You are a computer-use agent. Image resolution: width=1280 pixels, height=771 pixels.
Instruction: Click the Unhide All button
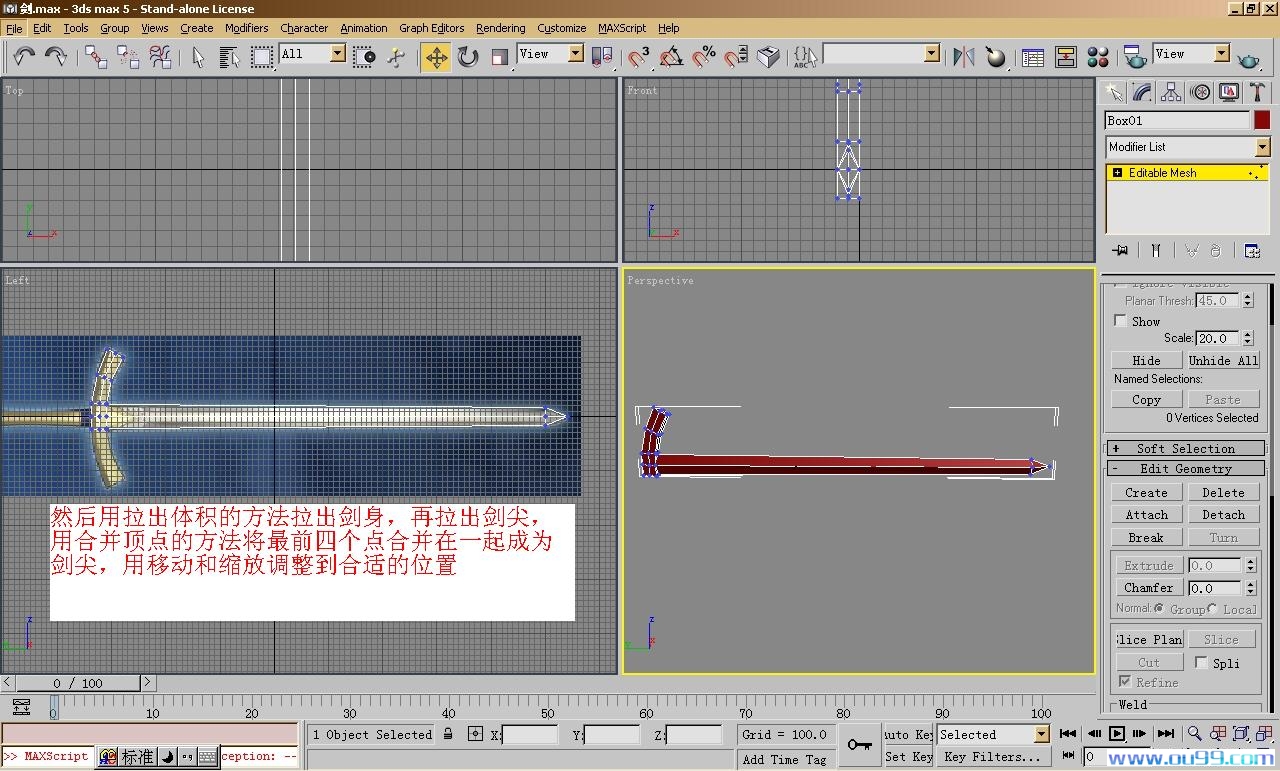coord(1222,360)
